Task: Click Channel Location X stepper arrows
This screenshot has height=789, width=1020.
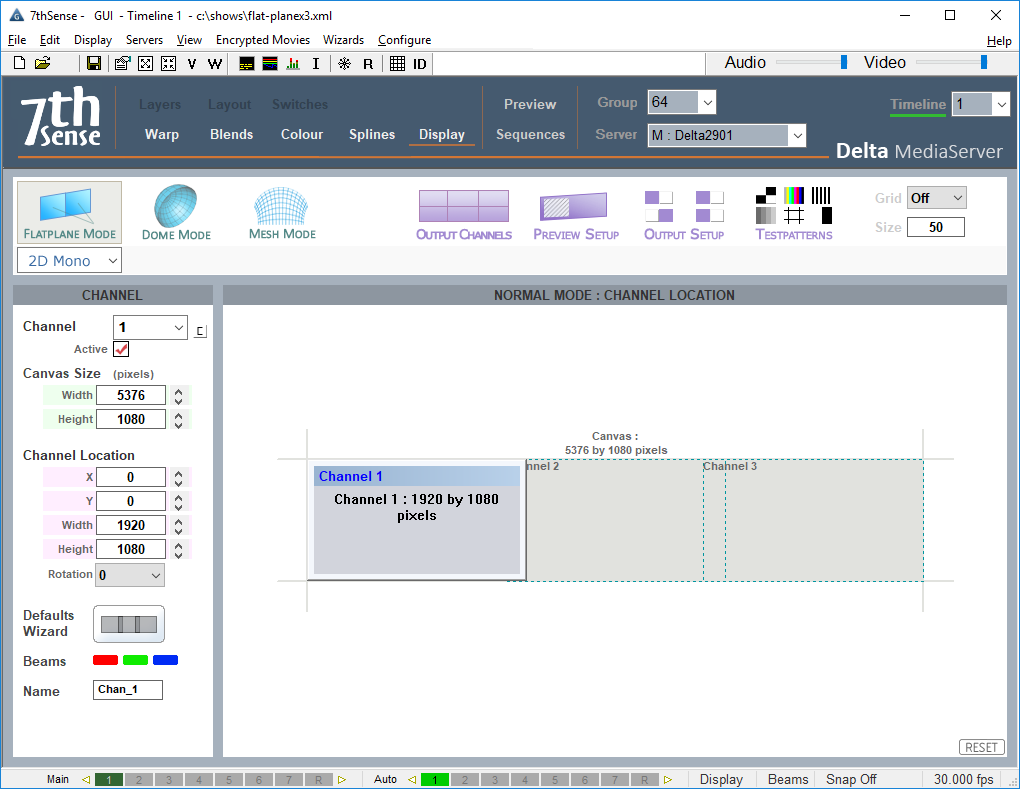Action: [178, 478]
